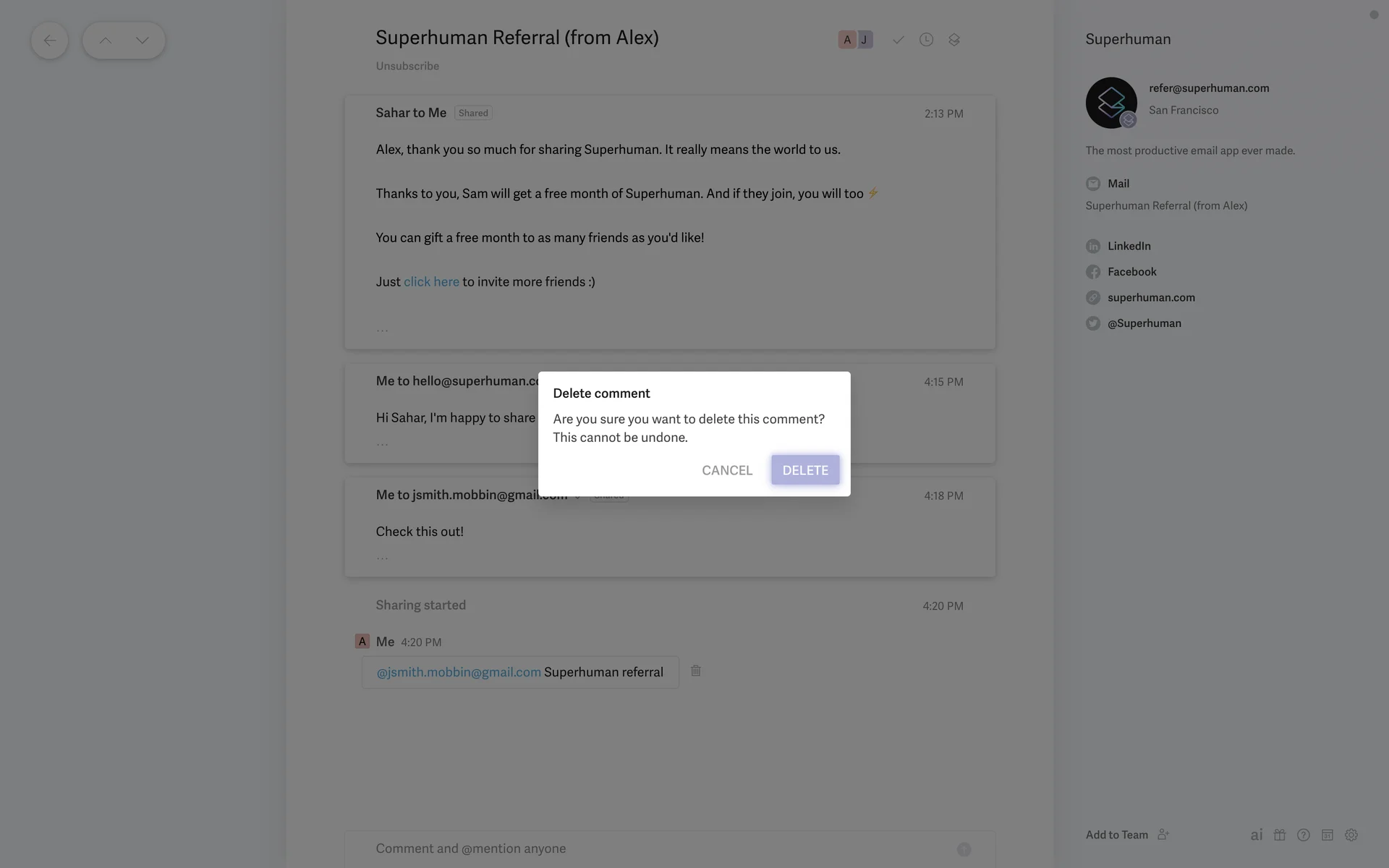Confirm deletion with the DELETE button
The height and width of the screenshot is (868, 1389).
[x=804, y=470]
